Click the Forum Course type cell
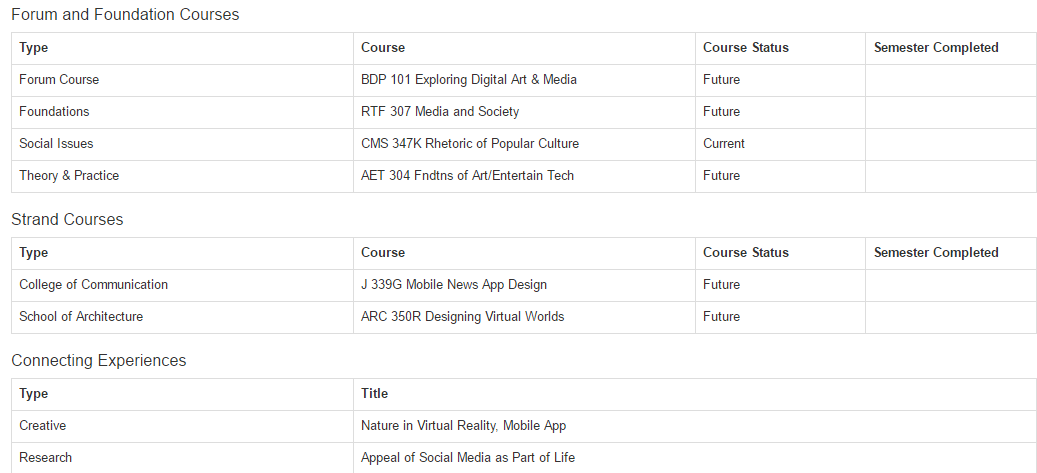This screenshot has height=473, width=1037. pyautogui.click(x=59, y=80)
